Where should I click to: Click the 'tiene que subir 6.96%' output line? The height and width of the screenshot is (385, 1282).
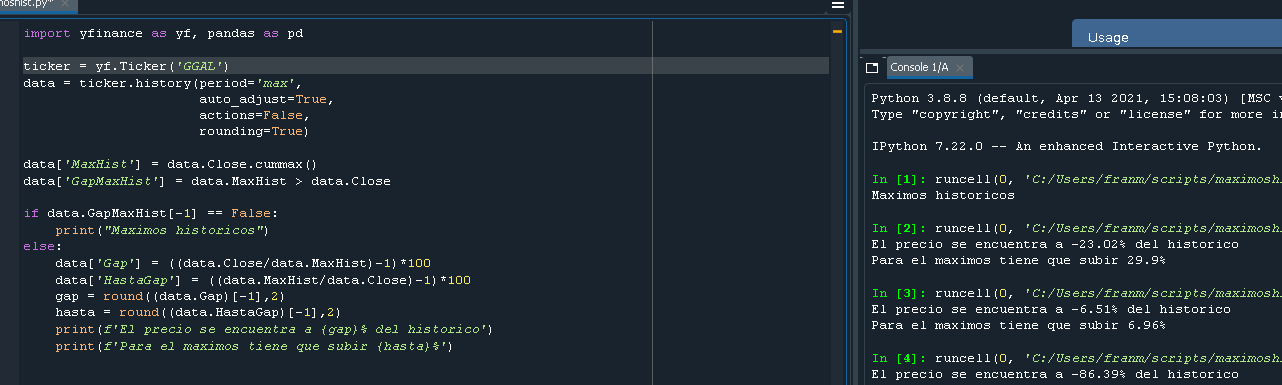coord(1018,325)
